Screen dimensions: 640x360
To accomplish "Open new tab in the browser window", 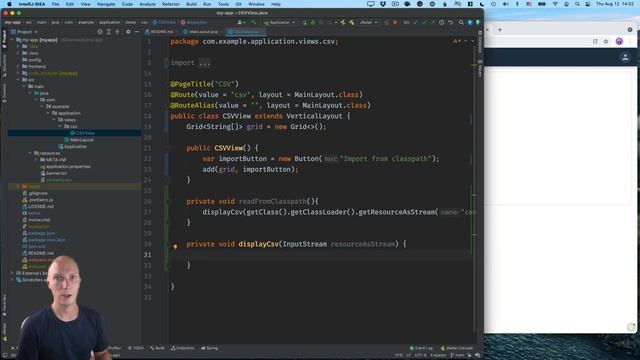I will (500, 29).
